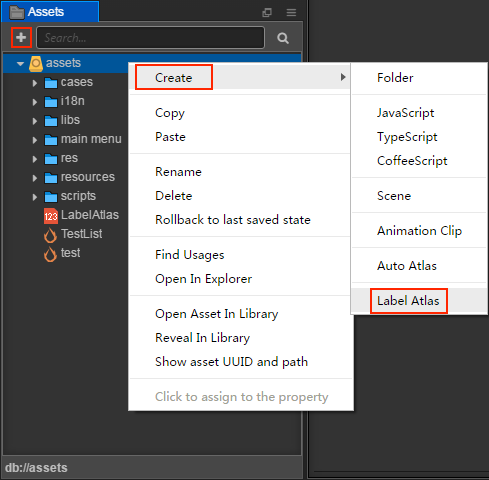The height and width of the screenshot is (480, 489).
Task: Choose Copy from context menu
Action: 239,113
